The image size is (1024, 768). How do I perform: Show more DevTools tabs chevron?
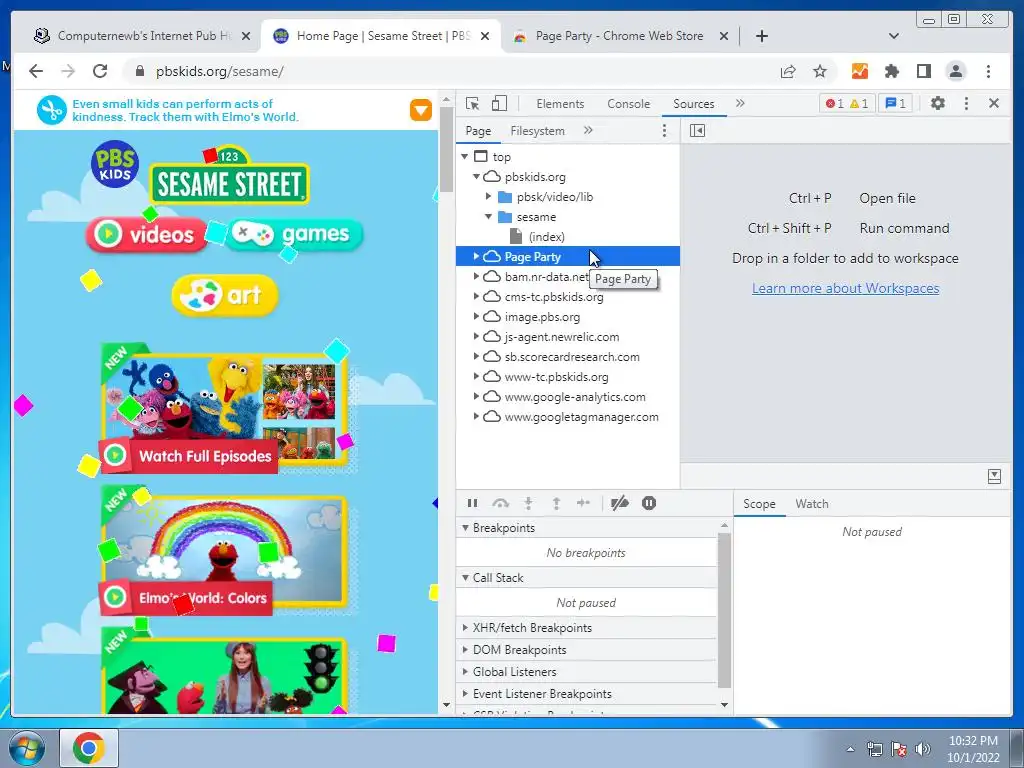tap(740, 103)
